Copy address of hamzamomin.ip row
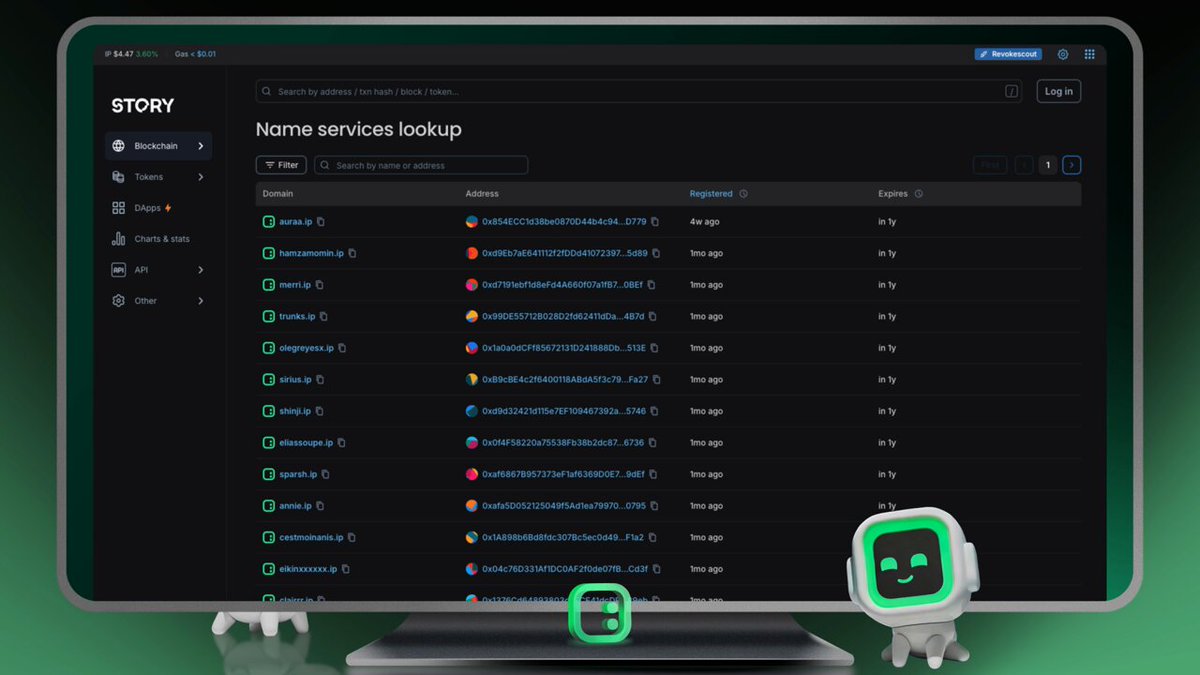The width and height of the screenshot is (1200, 675). [x=656, y=253]
